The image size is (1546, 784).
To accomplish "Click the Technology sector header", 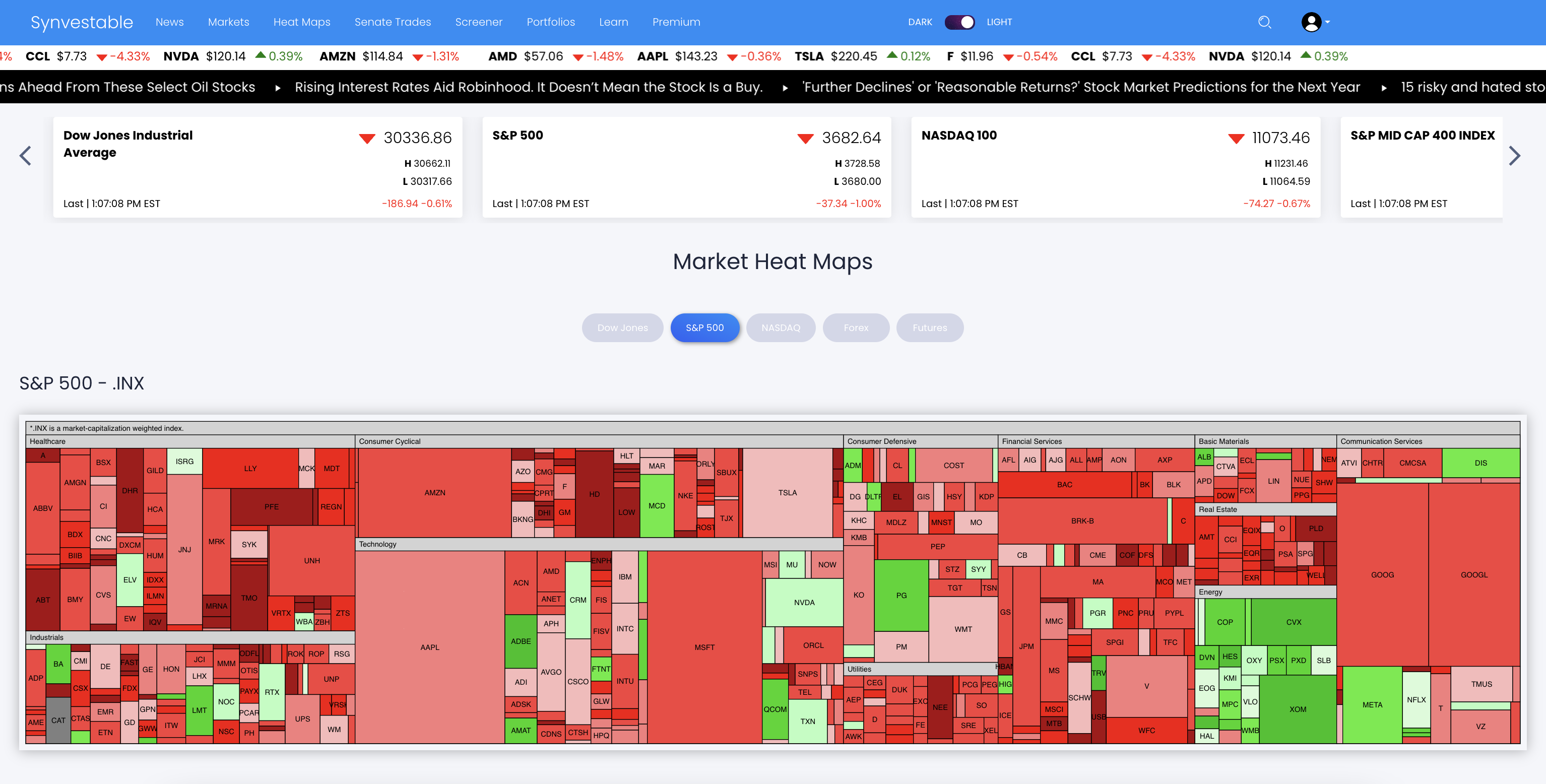I will [x=600, y=544].
